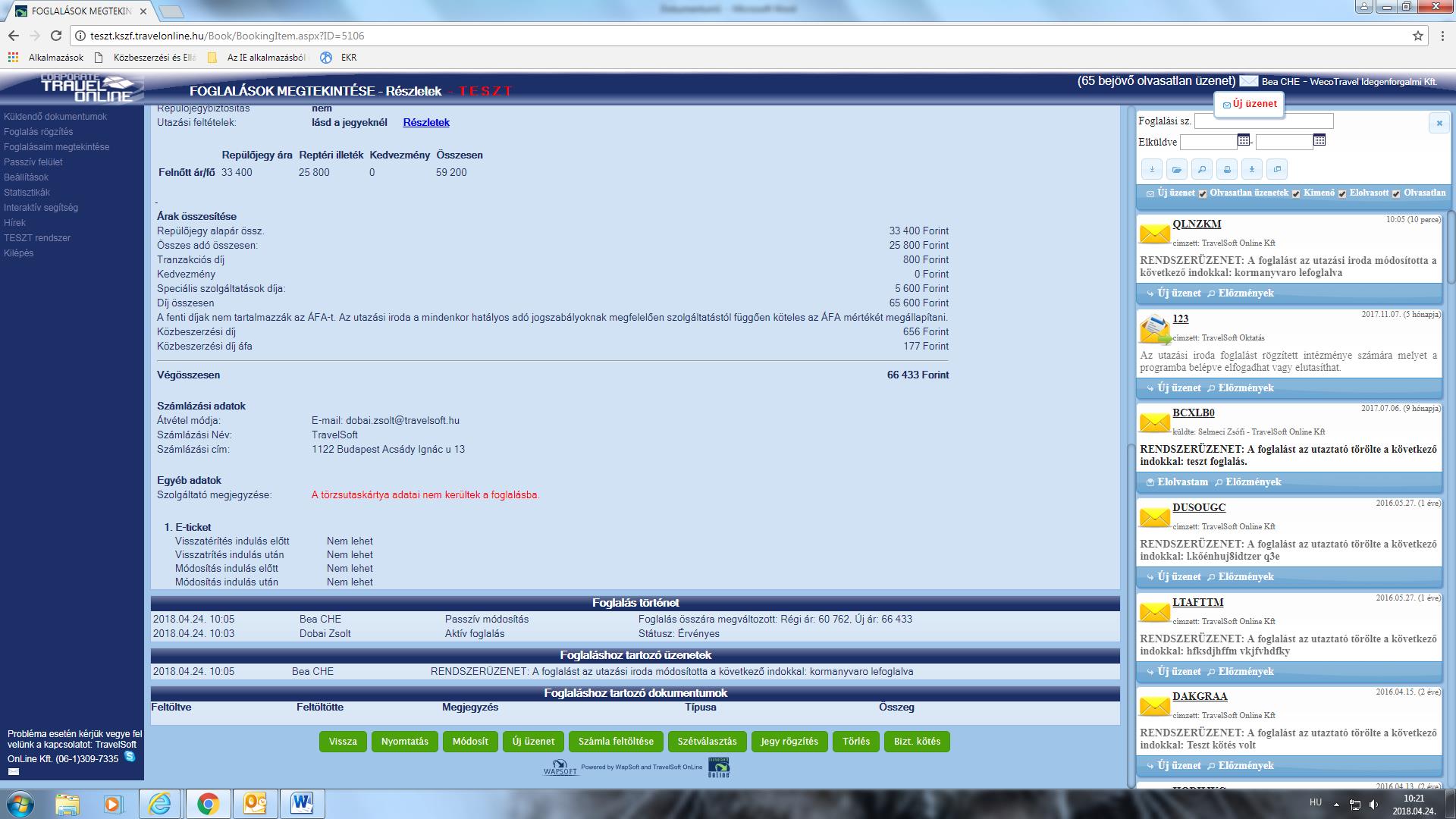Image resolution: width=1456 pixels, height=819 pixels.
Task: Click the Skype contact icon in sidebar
Action: click(x=130, y=756)
